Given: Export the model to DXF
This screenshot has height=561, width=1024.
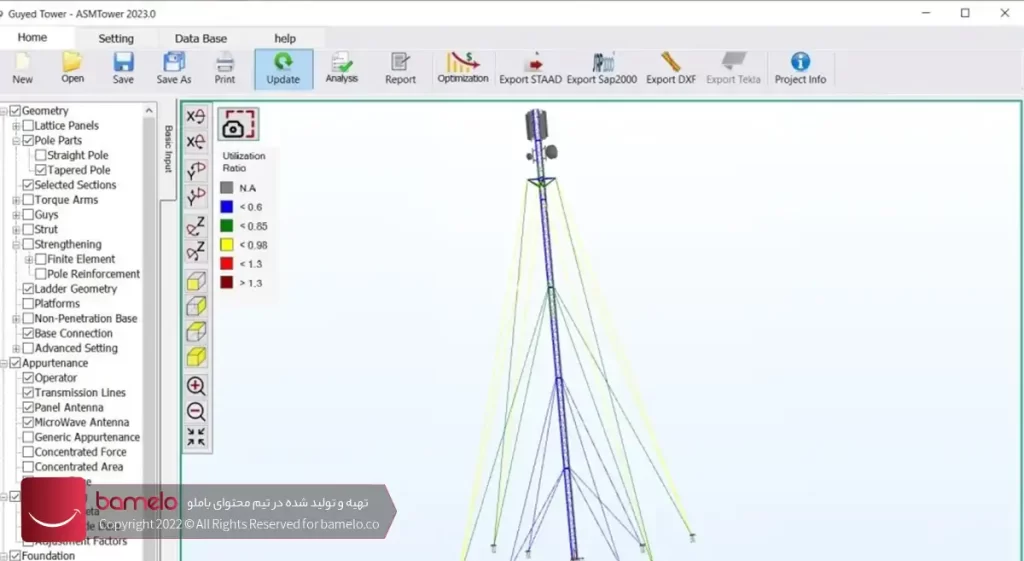Looking at the screenshot, I should (671, 68).
